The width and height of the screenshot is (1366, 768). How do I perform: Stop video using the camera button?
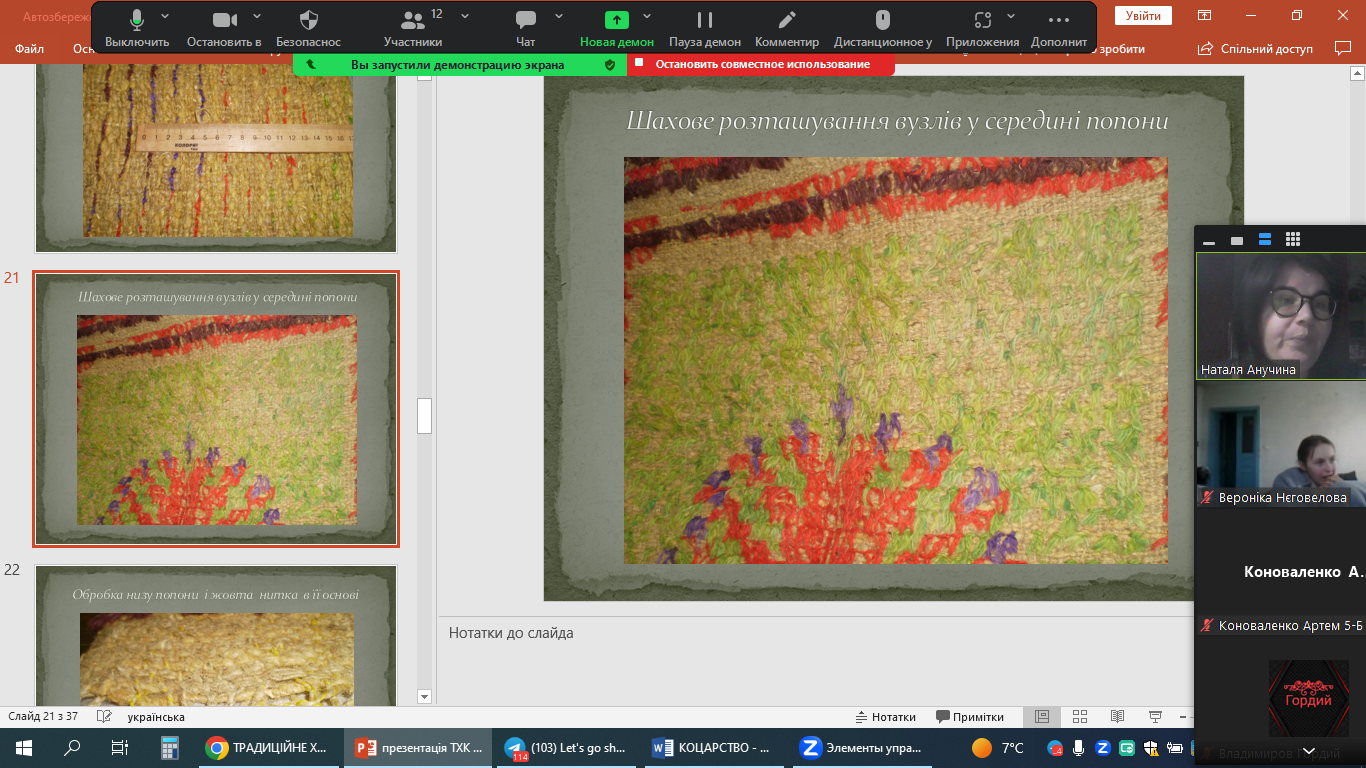click(224, 27)
